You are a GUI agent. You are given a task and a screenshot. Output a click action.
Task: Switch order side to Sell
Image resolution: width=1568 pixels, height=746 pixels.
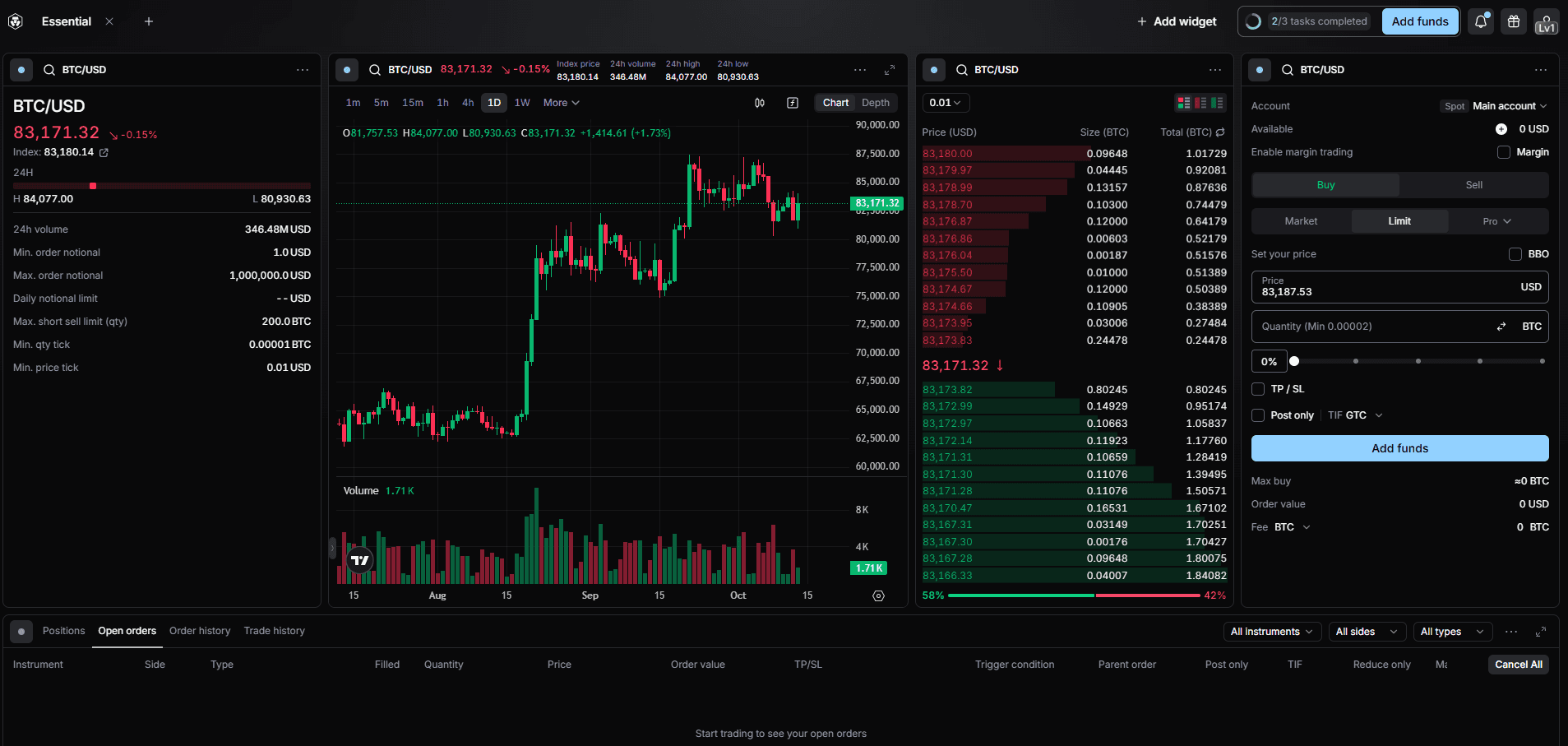coord(1474,185)
